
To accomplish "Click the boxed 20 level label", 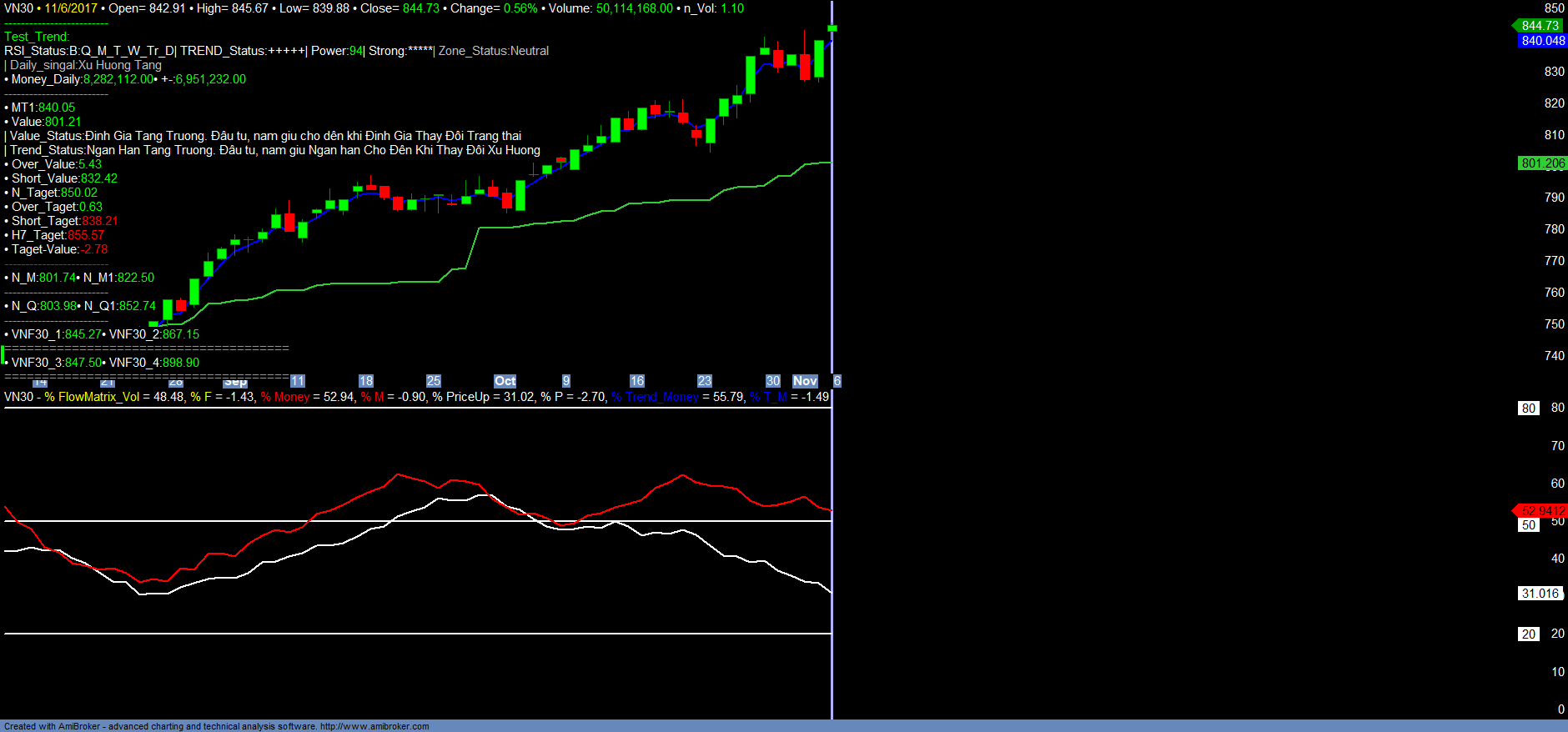I will pos(1528,634).
